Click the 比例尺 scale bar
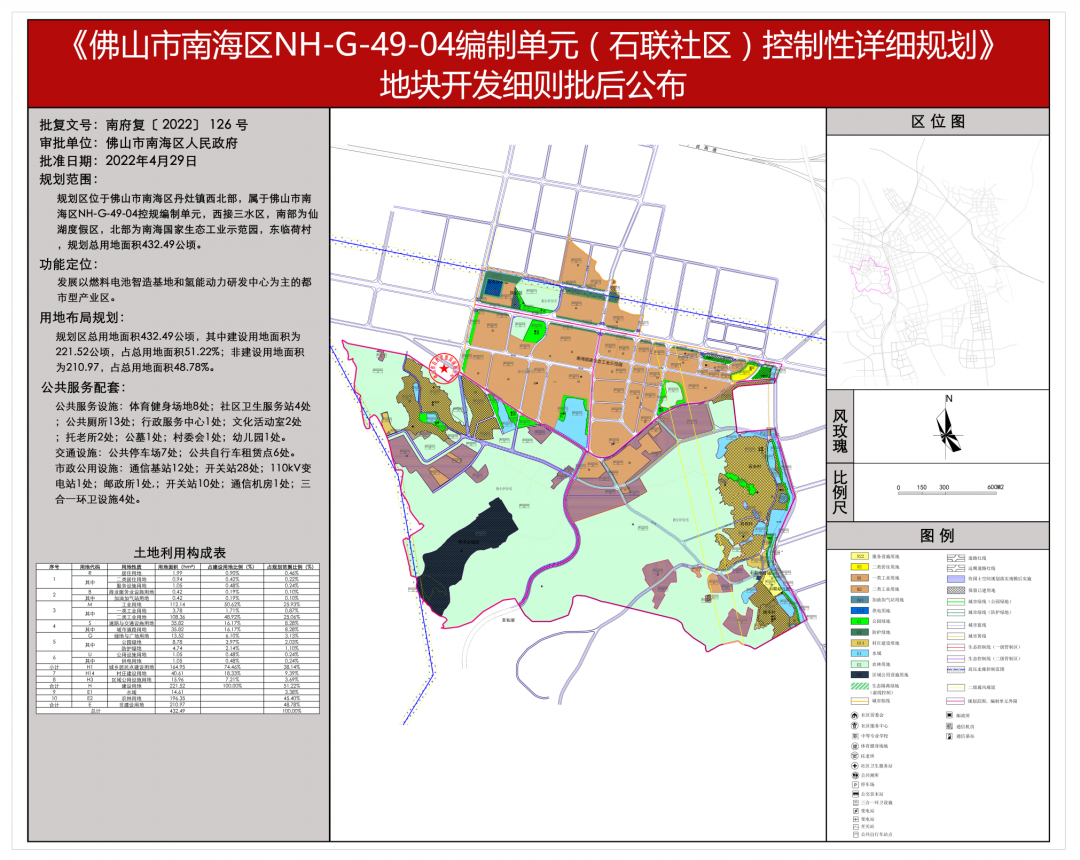The height and width of the screenshot is (860, 1080). pyautogui.click(x=947, y=485)
